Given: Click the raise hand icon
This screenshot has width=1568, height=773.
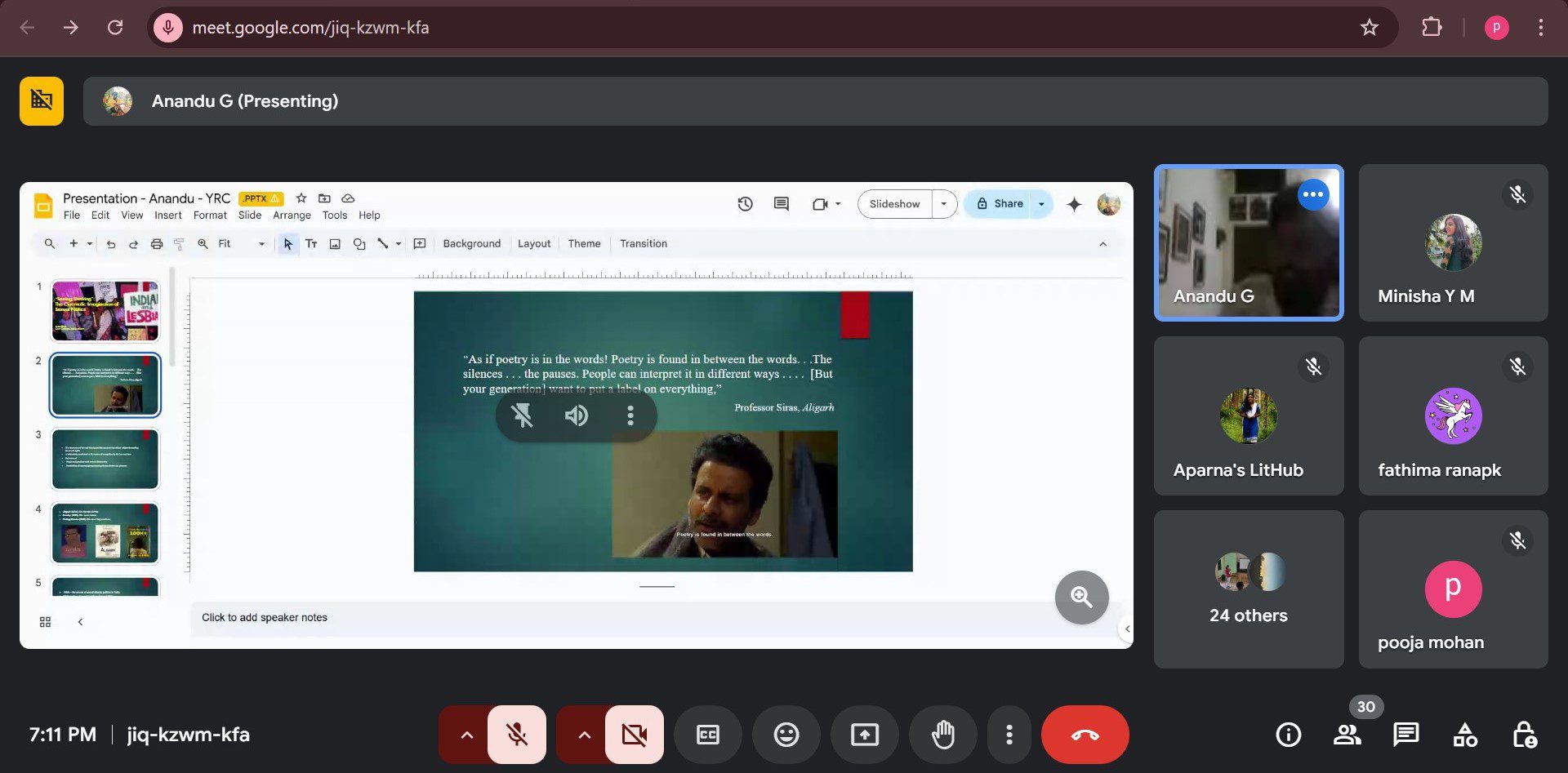Looking at the screenshot, I should (942, 735).
